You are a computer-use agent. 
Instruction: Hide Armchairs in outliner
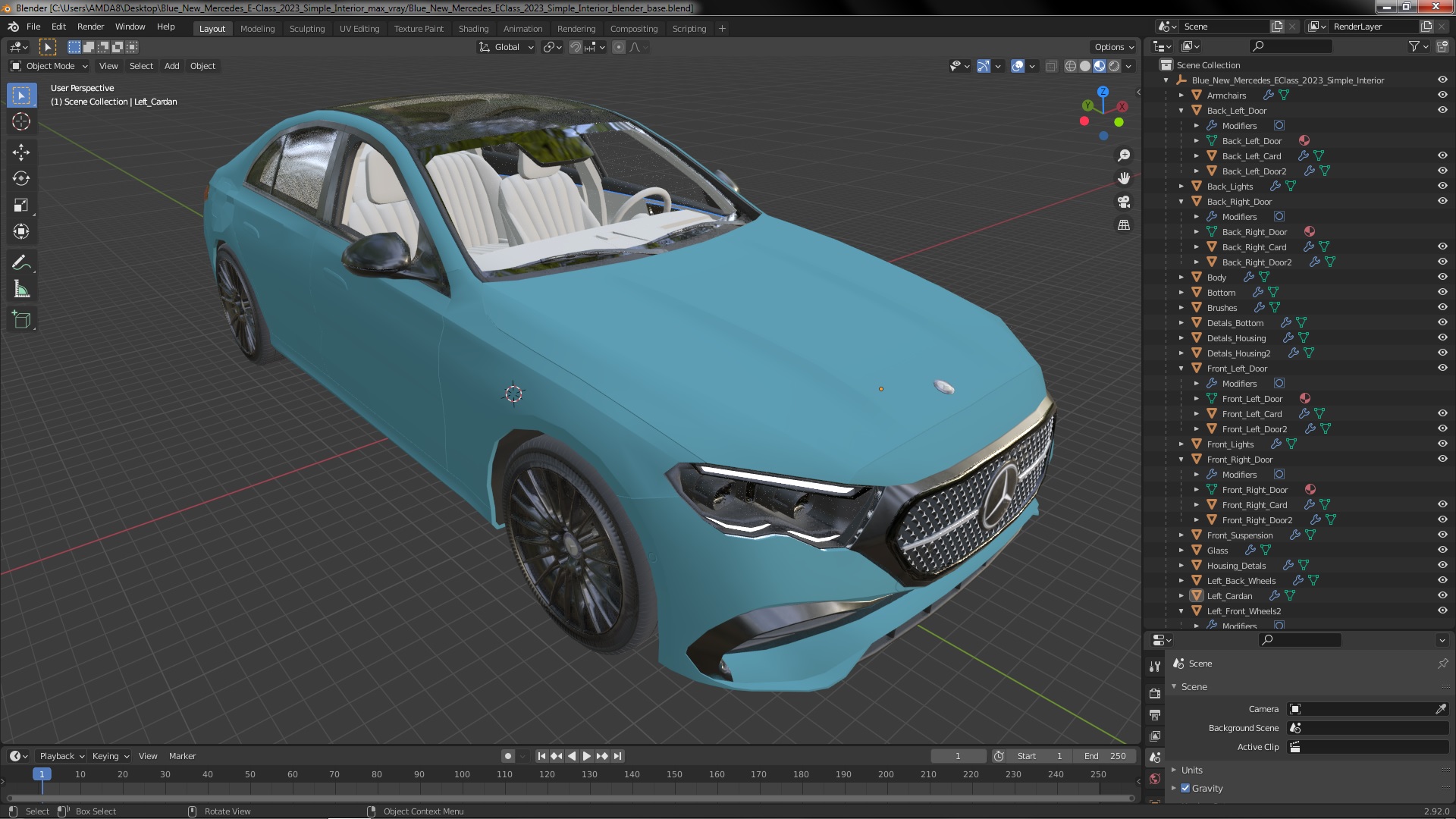click(1442, 96)
